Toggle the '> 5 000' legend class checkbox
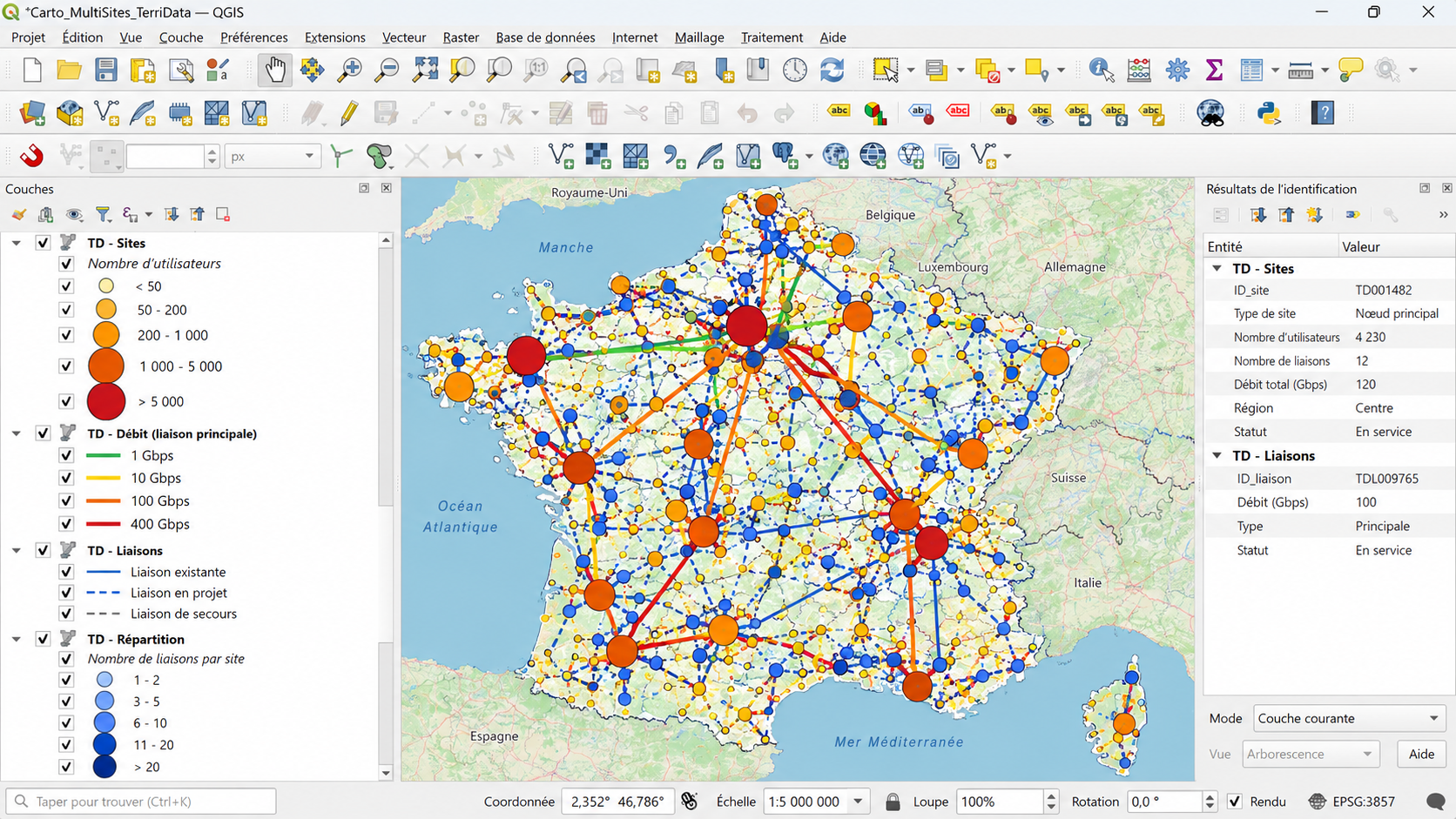Screen dimensions: 1456x819 click(x=66, y=401)
